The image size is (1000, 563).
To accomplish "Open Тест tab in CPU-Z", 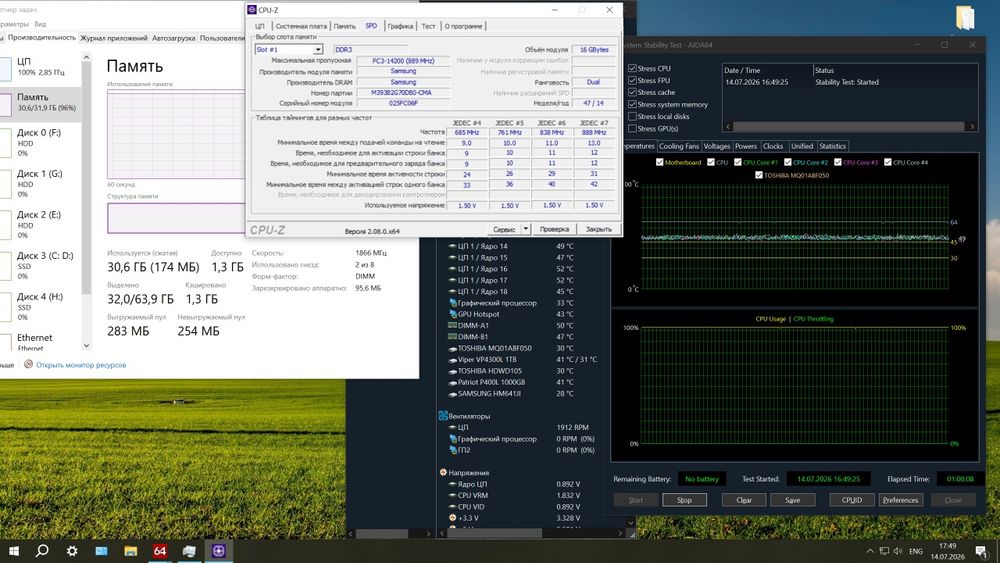I will click(429, 26).
